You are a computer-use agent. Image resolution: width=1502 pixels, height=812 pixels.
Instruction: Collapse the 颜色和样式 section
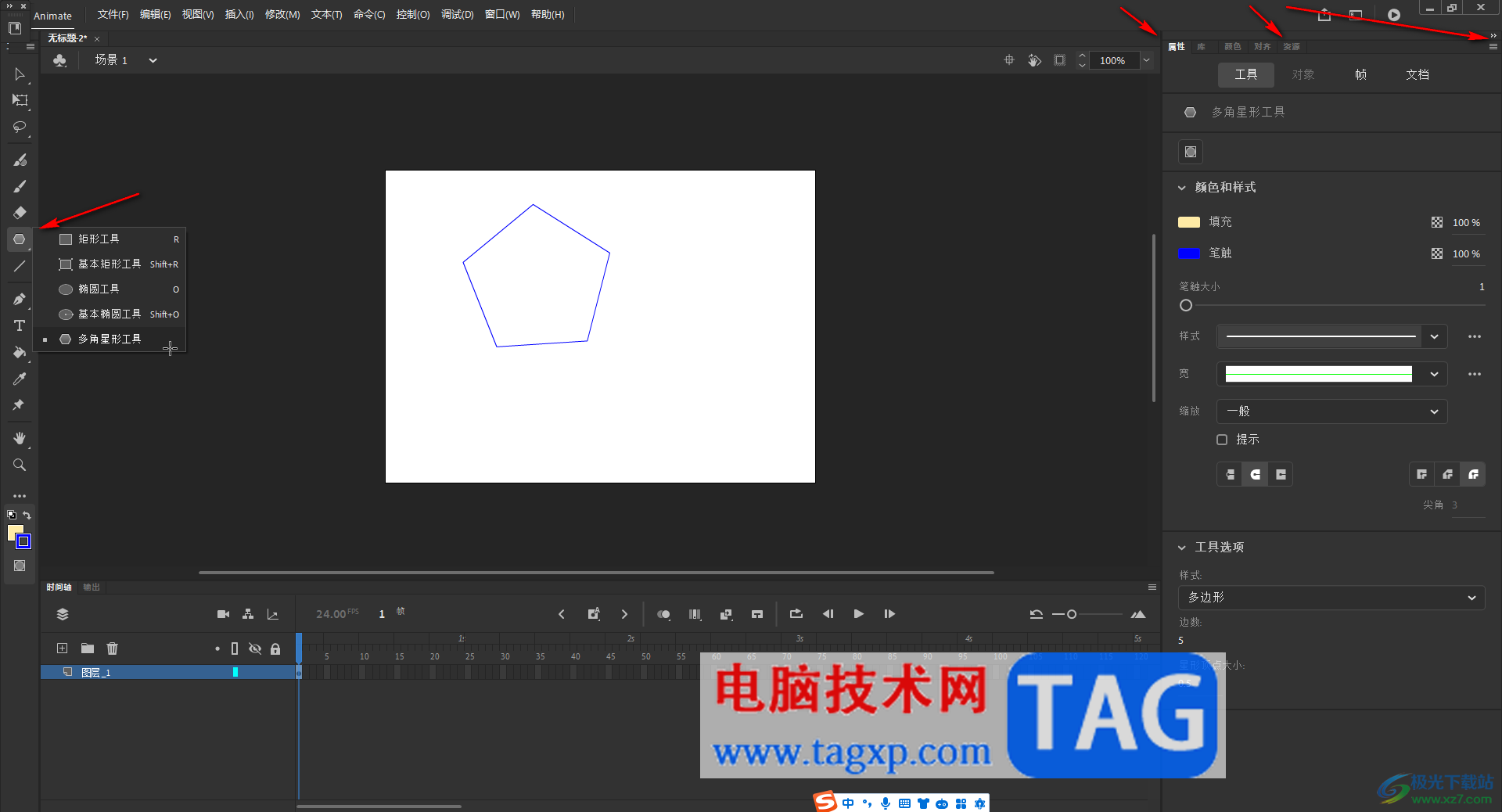click(x=1182, y=188)
